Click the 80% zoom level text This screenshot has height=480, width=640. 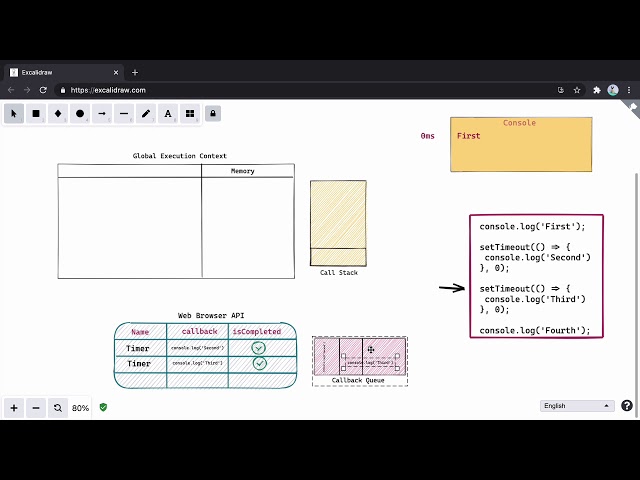pos(80,408)
